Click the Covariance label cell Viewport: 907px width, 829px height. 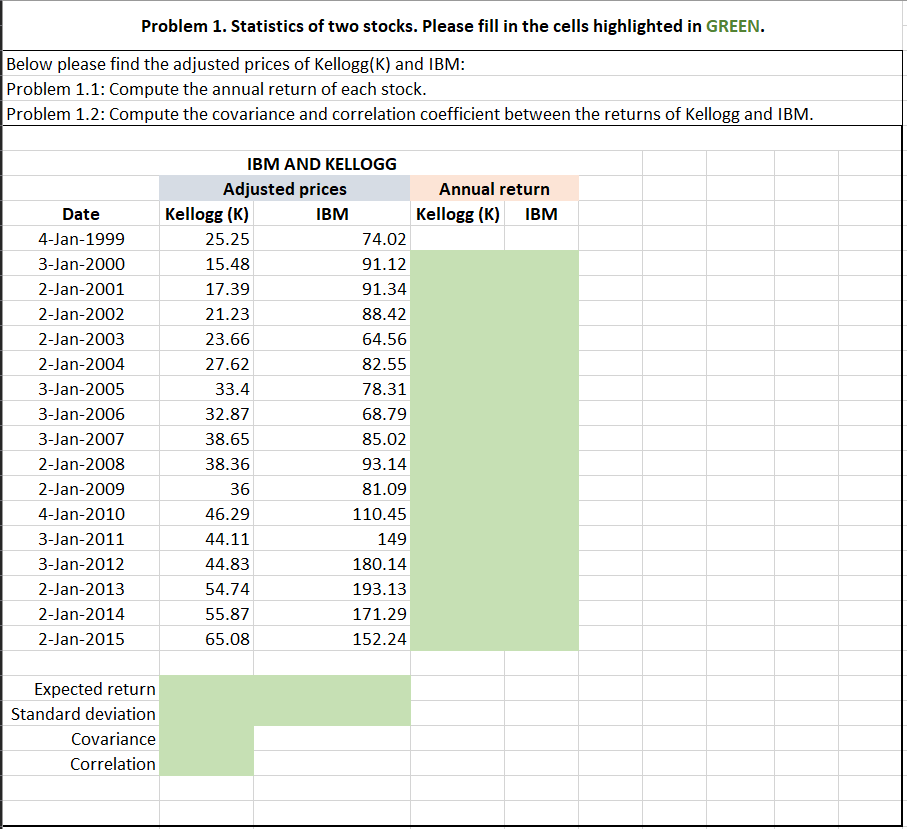(81, 738)
